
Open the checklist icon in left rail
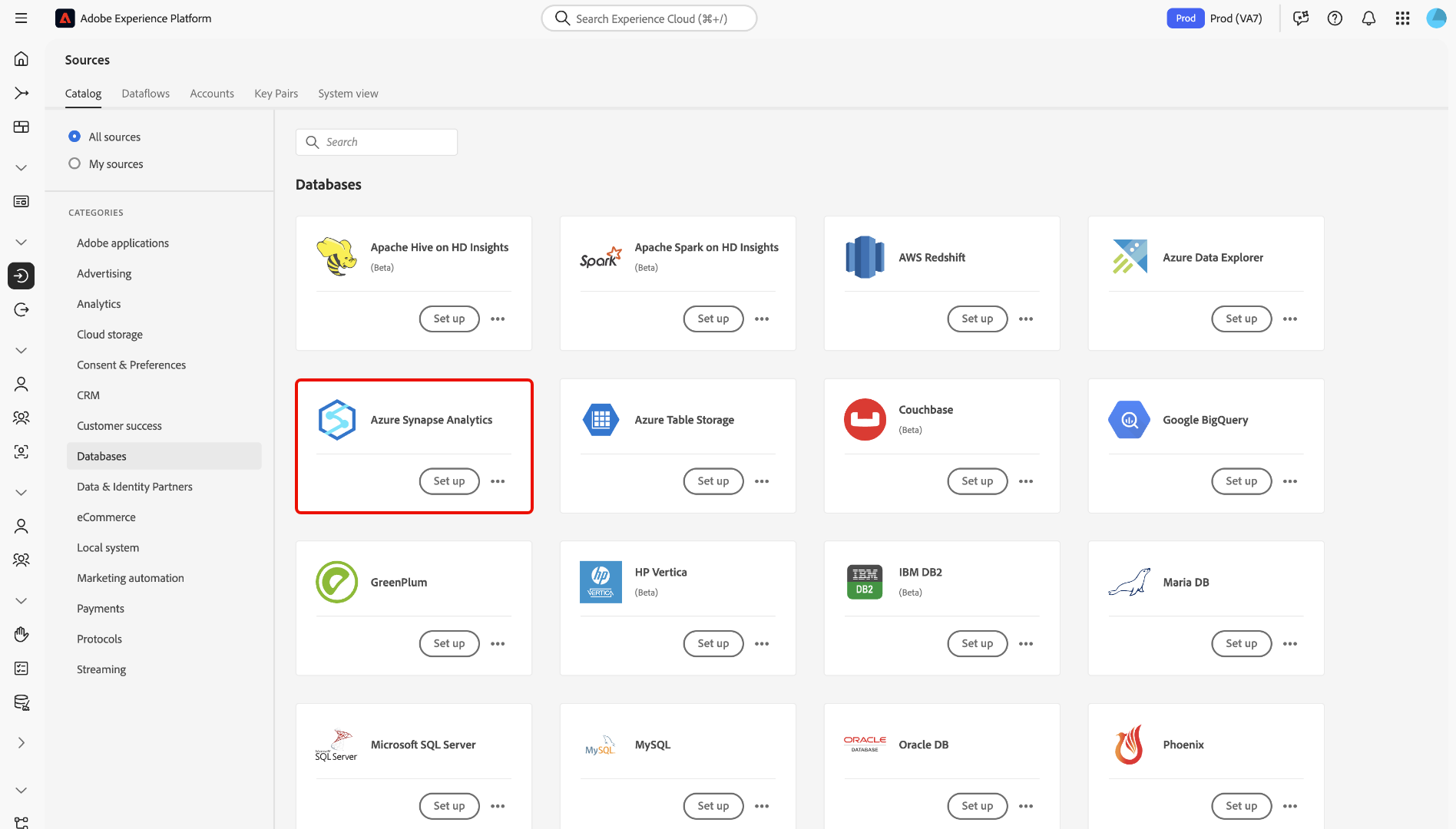click(x=22, y=669)
